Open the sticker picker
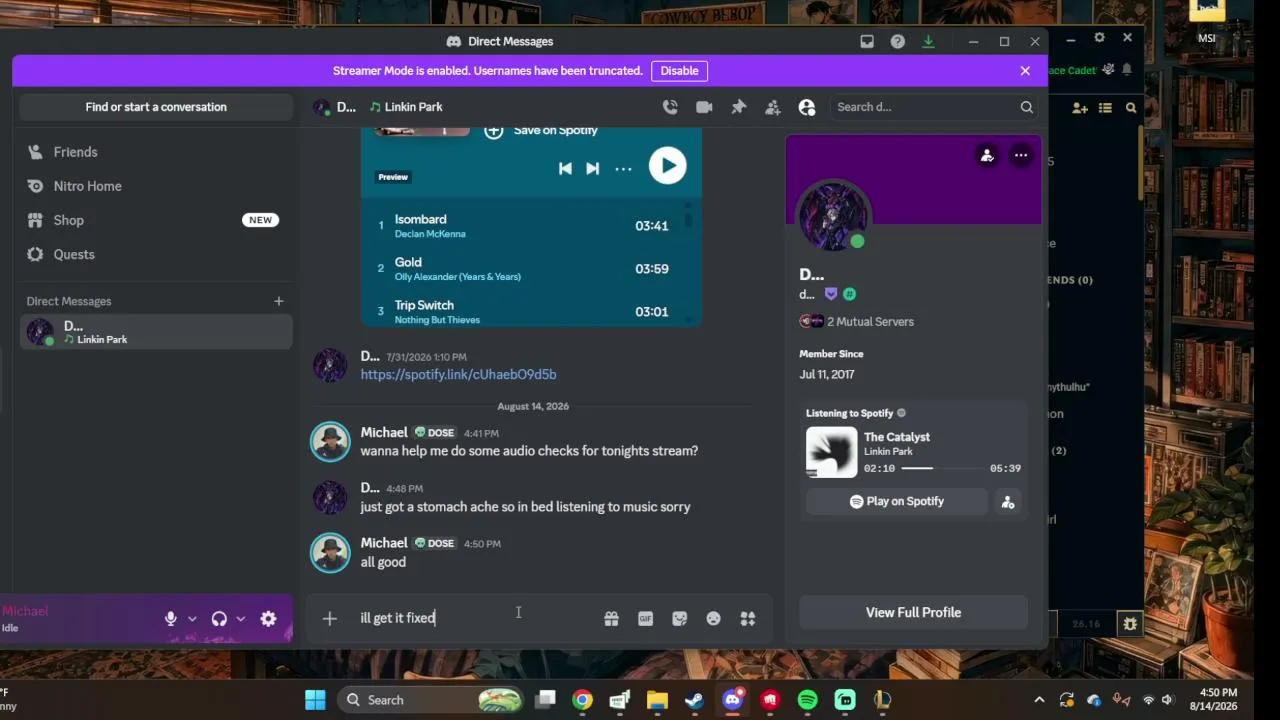The image size is (1280, 720). click(x=679, y=618)
